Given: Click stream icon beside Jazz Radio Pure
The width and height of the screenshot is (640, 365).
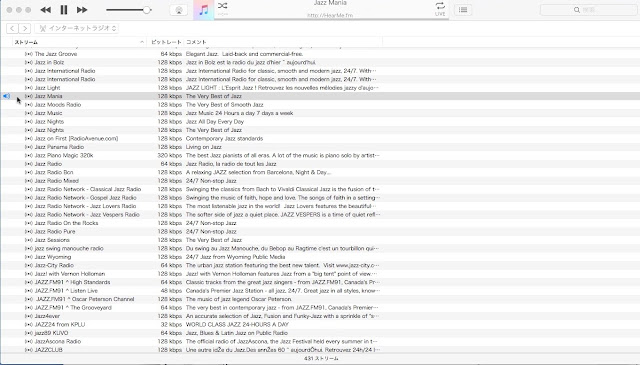Looking at the screenshot, I should tap(29, 231).
